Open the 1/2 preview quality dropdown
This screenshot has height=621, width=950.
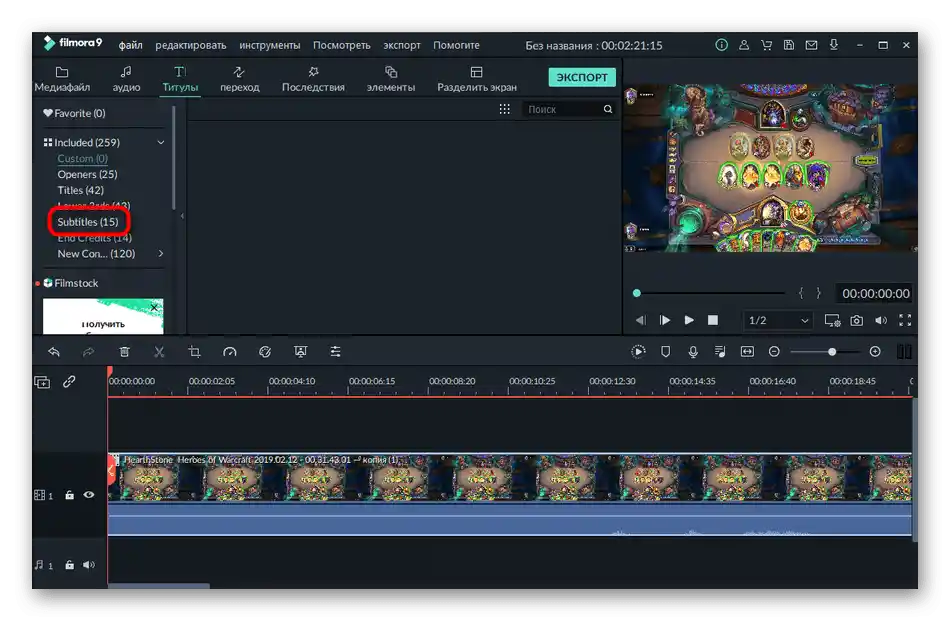point(779,320)
